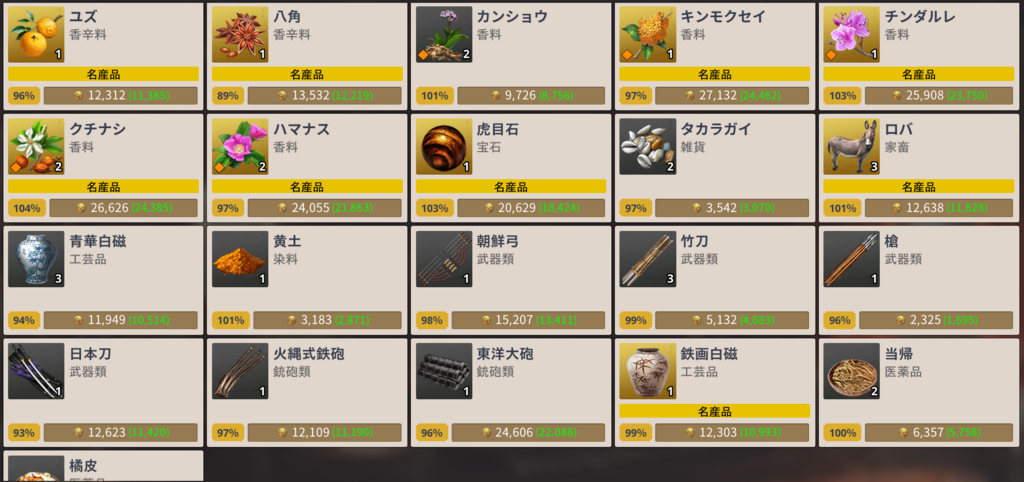Viewport: 1024px width, 482px height.
Task: Select the 黄土 dye powder icon
Action: [240, 259]
